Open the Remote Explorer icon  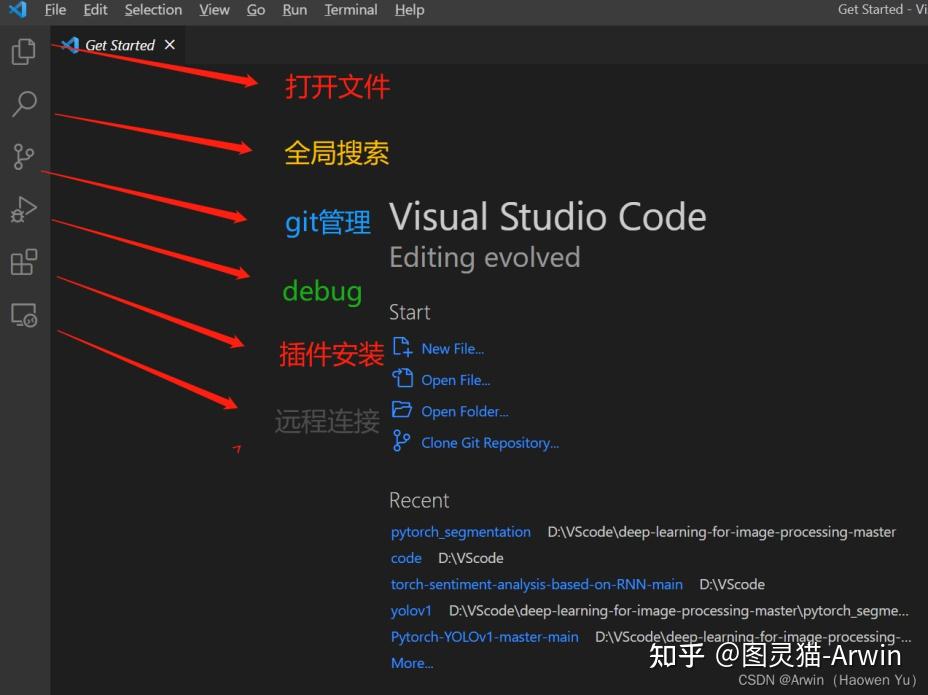pos(23,314)
